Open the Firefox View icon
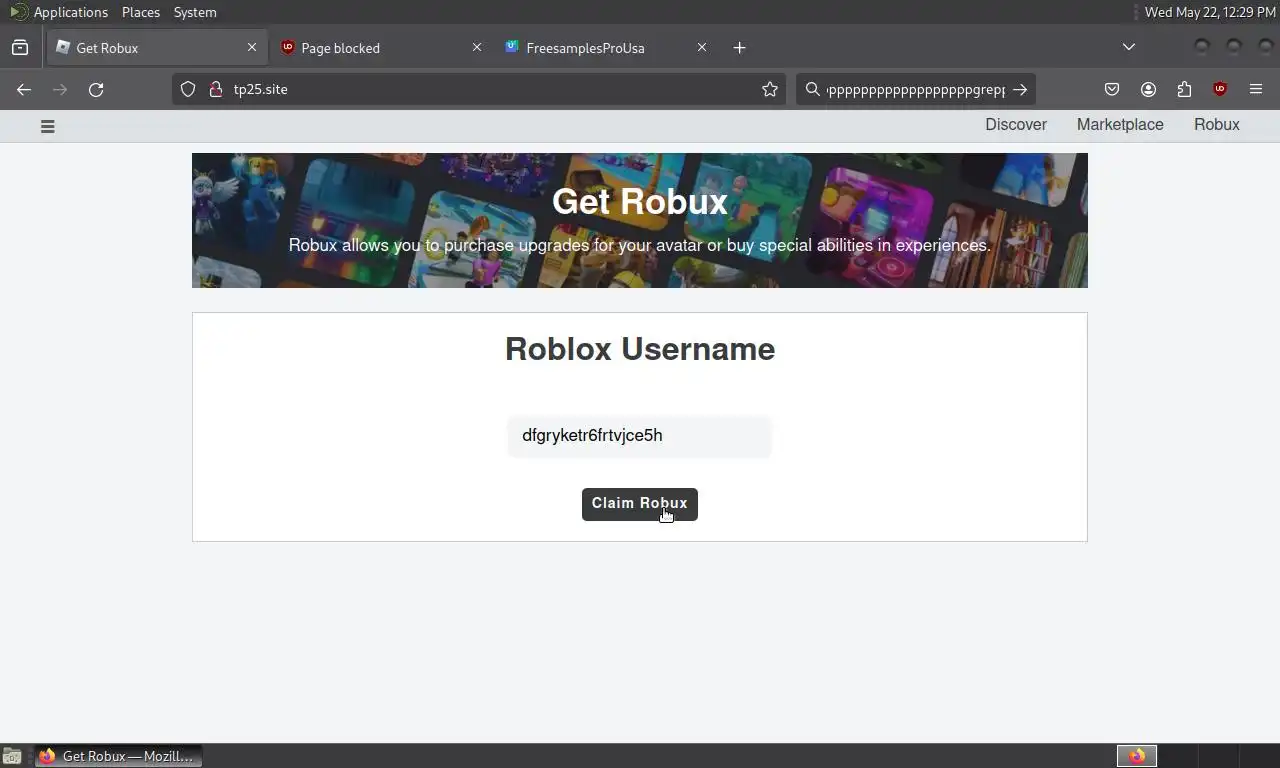Image resolution: width=1280 pixels, height=768 pixels. point(20,47)
